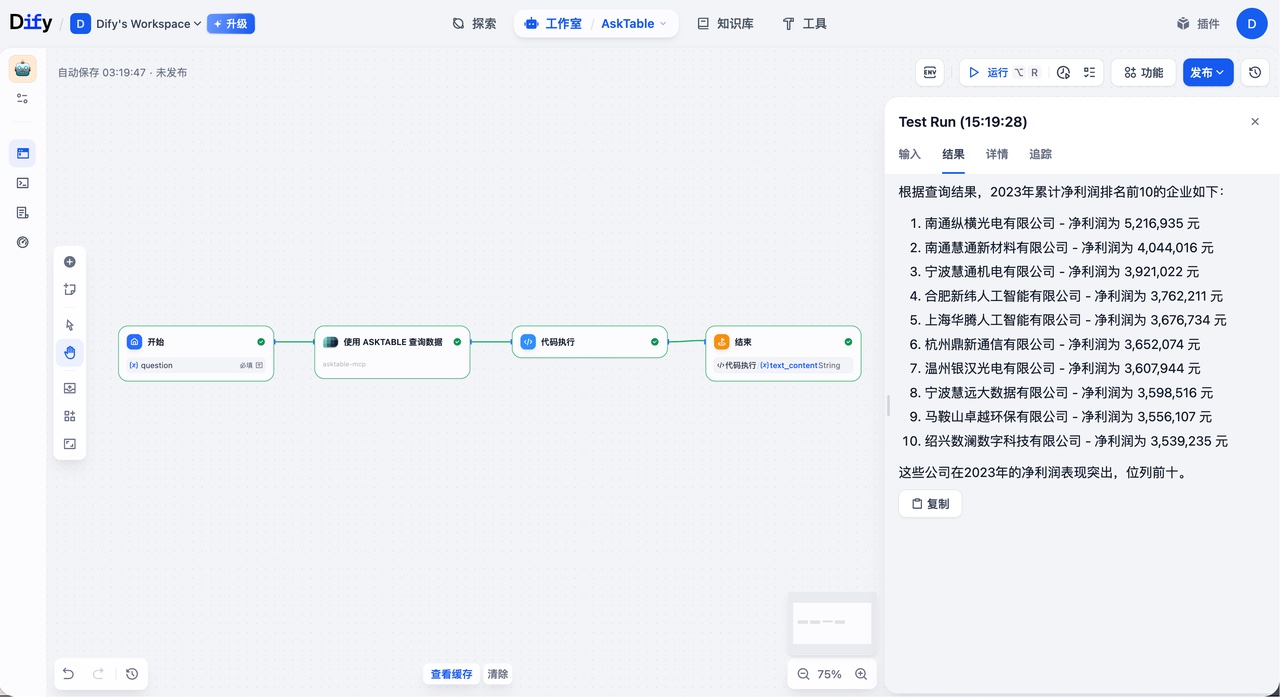Click the 运行 run workflow button
Image resolution: width=1280 pixels, height=697 pixels.
tap(990, 72)
